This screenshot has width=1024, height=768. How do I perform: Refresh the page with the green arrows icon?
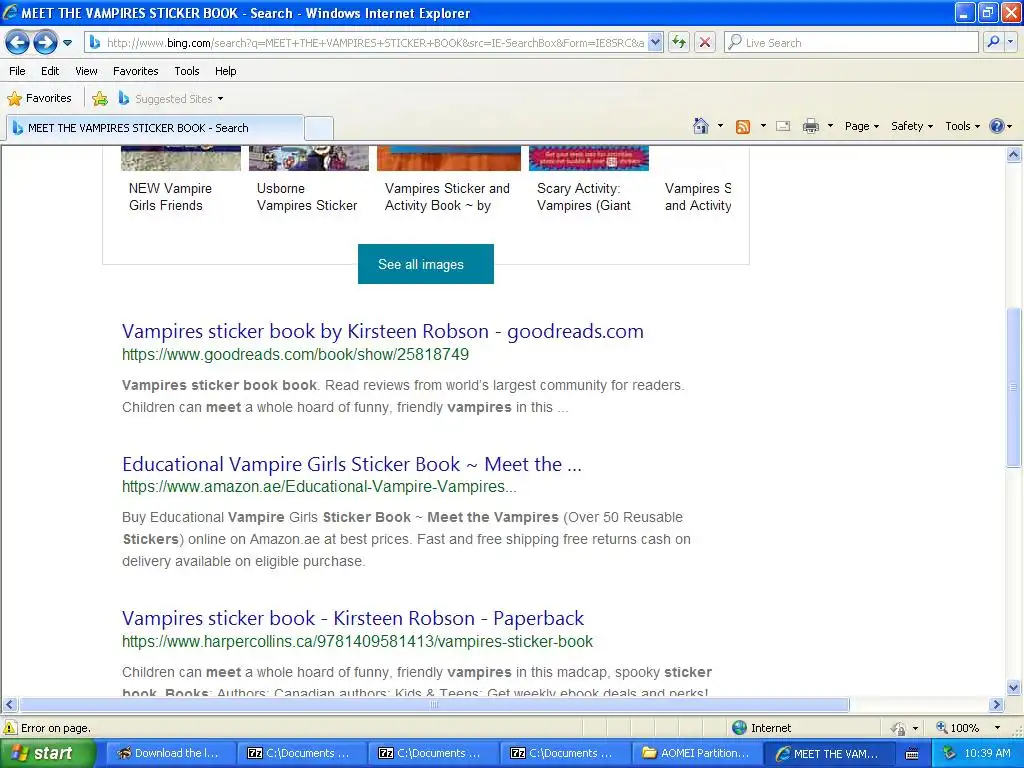tap(679, 43)
